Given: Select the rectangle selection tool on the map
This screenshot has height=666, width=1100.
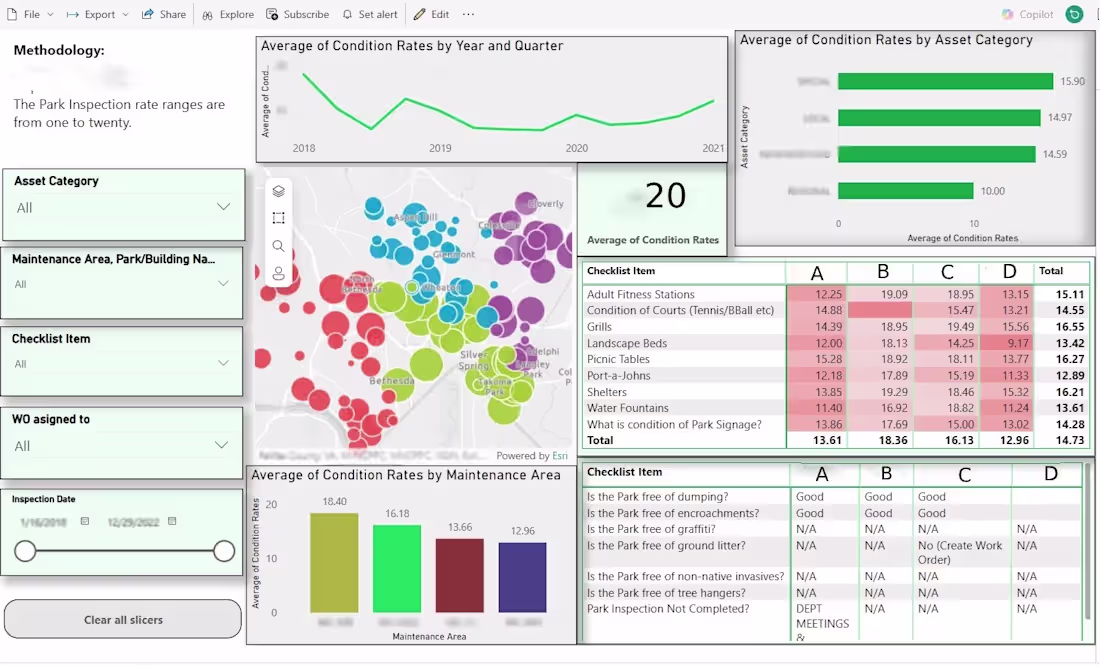Looking at the screenshot, I should 279,218.
